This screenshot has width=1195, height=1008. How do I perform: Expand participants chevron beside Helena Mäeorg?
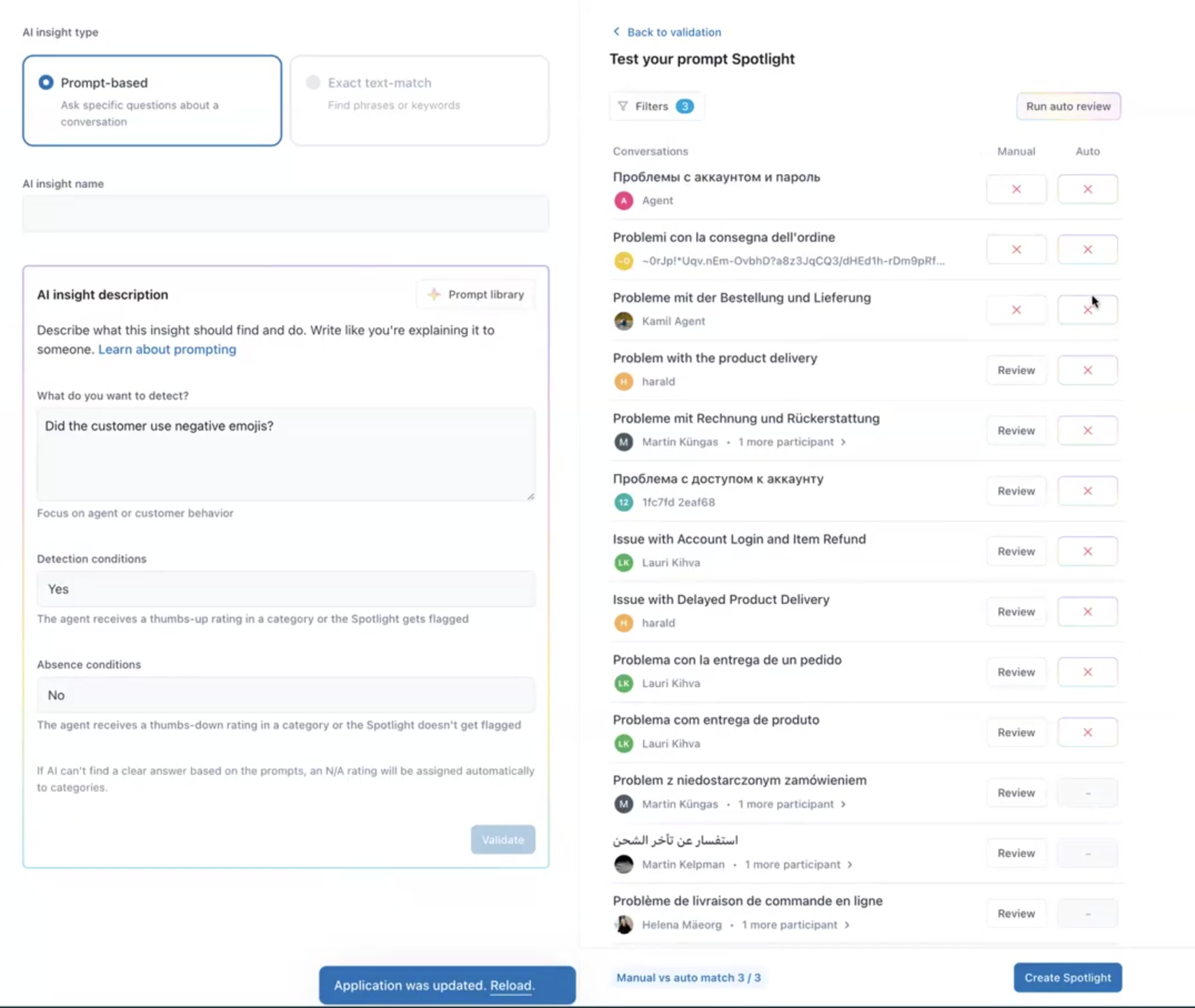coord(847,925)
